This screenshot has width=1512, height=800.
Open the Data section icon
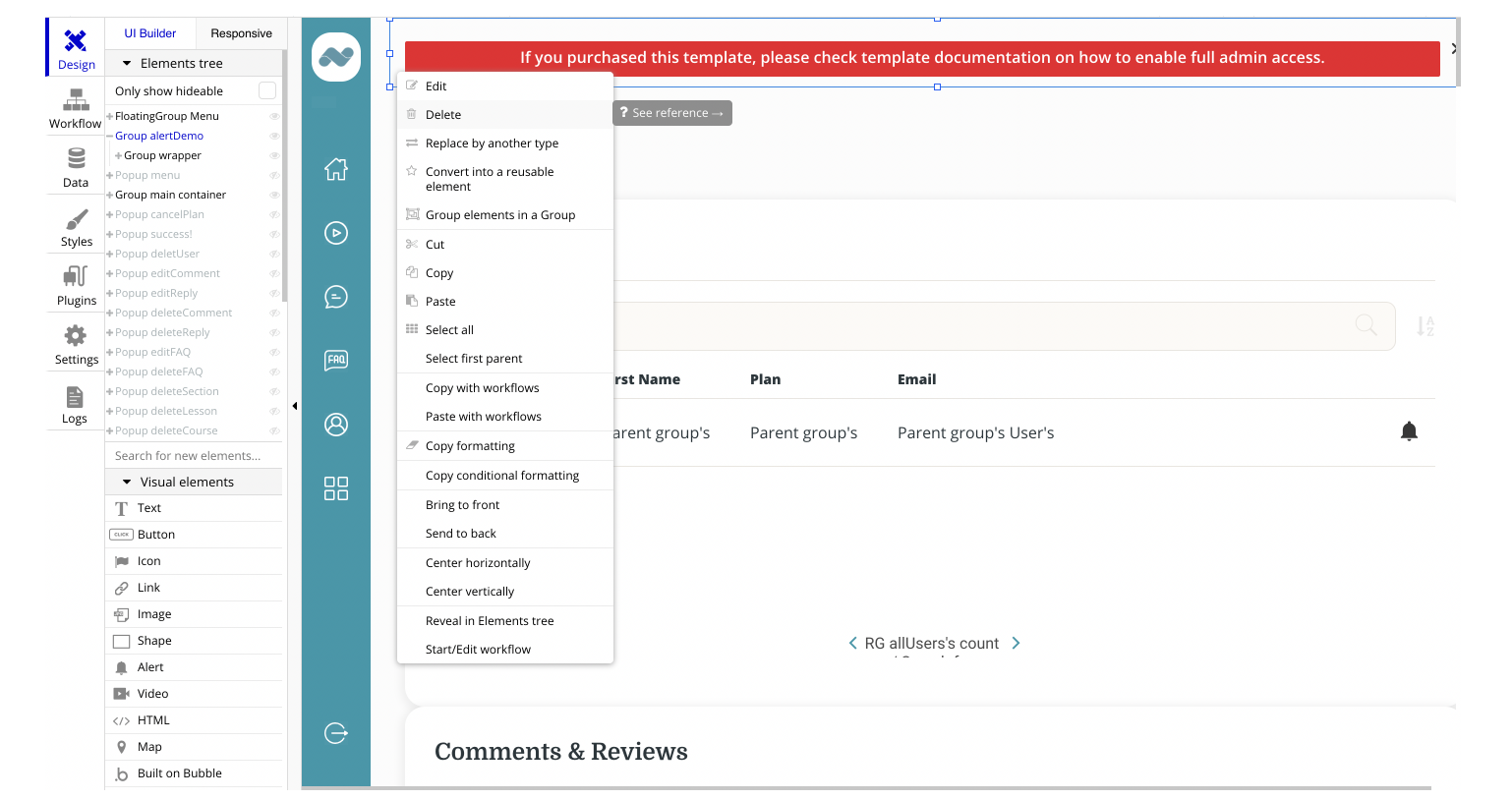pos(76,158)
